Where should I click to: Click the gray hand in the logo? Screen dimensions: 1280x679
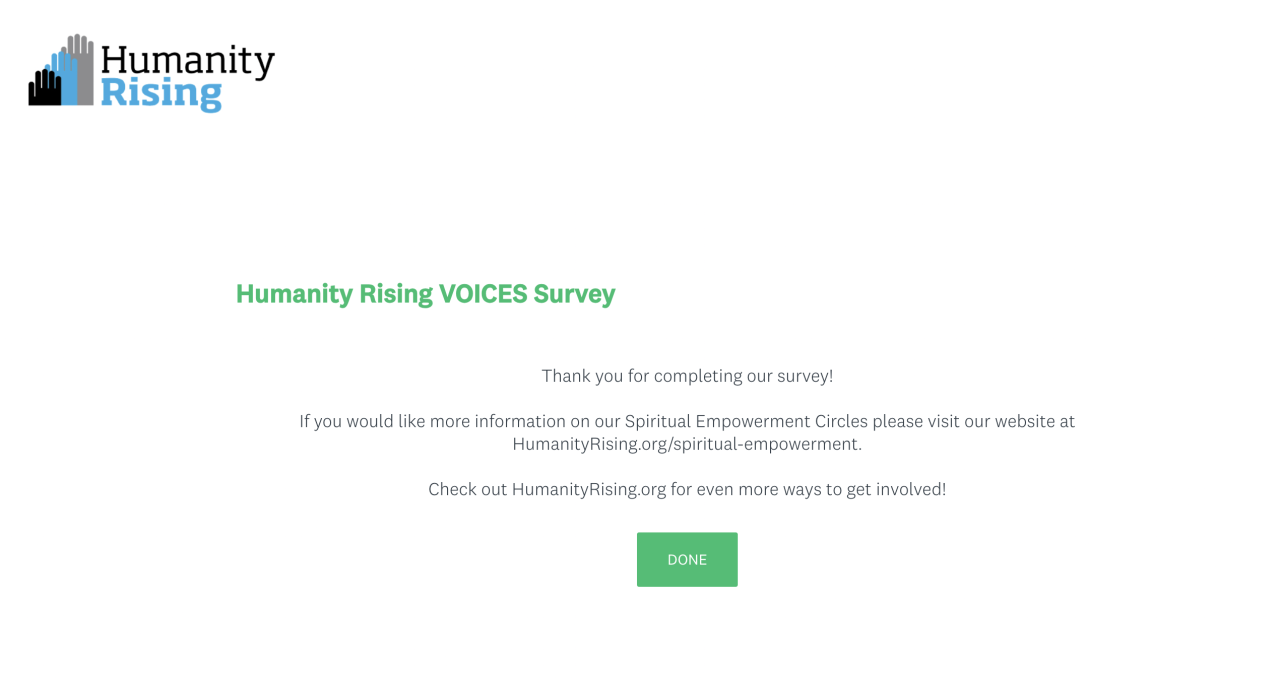click(82, 70)
